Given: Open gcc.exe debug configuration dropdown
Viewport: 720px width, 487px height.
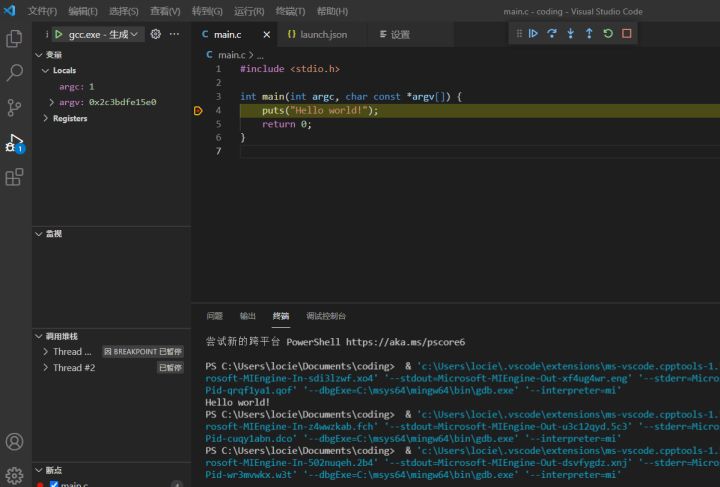Looking at the screenshot, I should 104,34.
